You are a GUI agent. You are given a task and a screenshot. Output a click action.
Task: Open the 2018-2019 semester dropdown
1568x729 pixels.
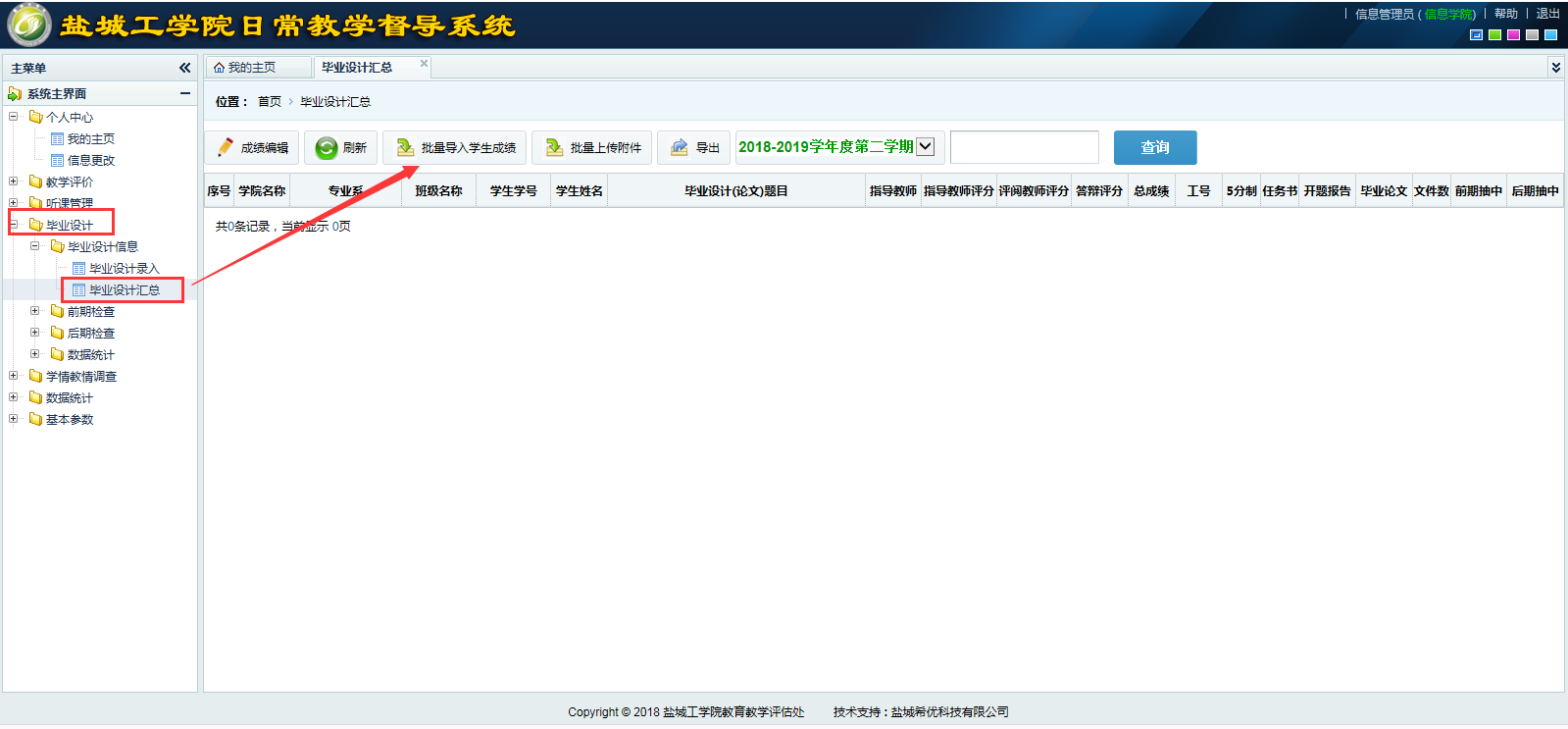(925, 147)
